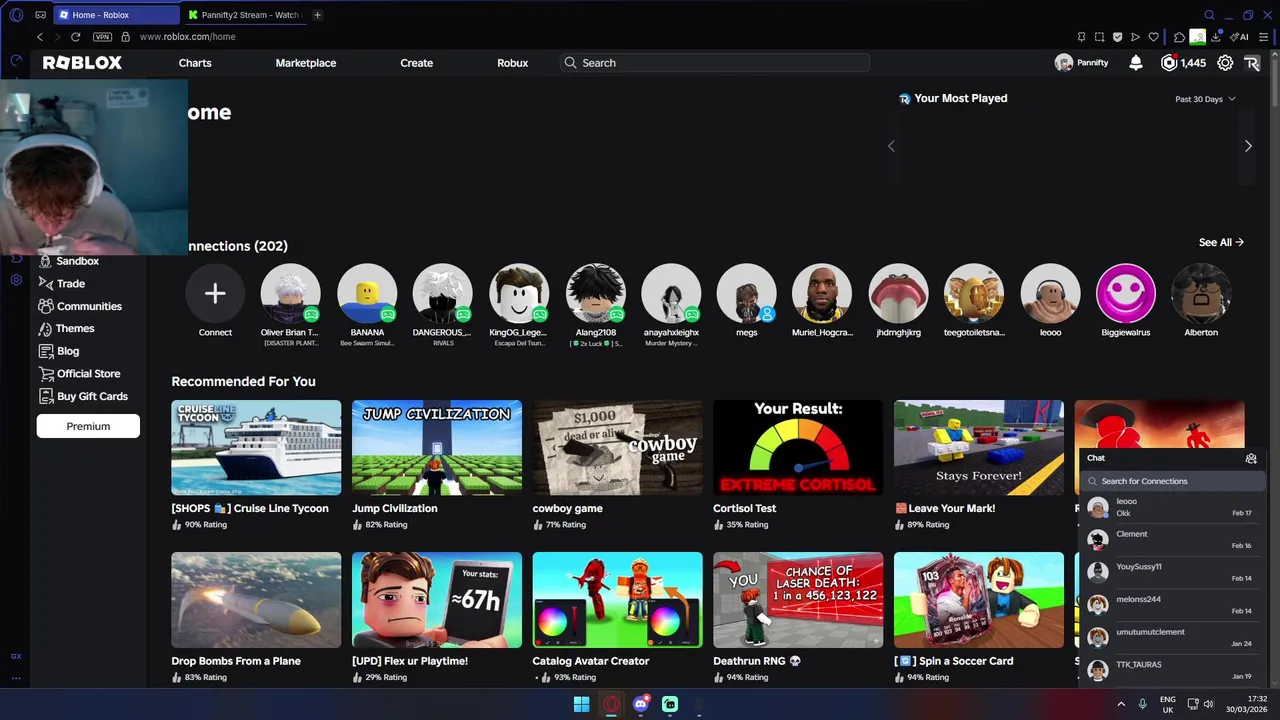Screen dimensions: 1280x720
Task: Open Jump Civilization game thumbnail
Action: click(437, 447)
